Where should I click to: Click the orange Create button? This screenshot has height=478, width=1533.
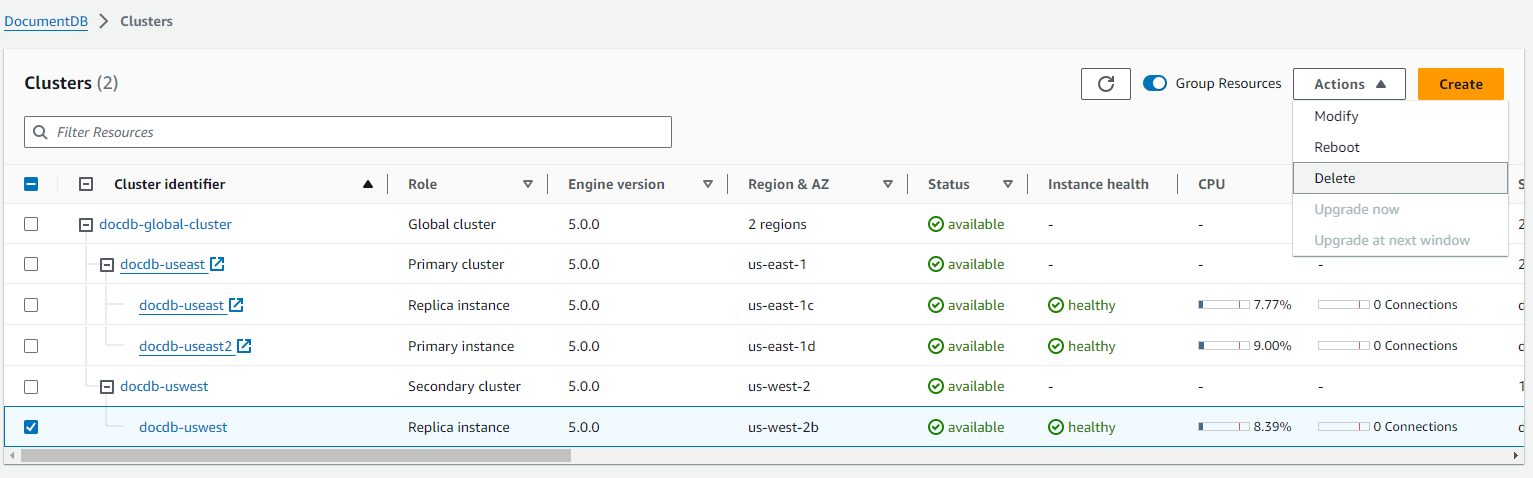pyautogui.click(x=1460, y=84)
